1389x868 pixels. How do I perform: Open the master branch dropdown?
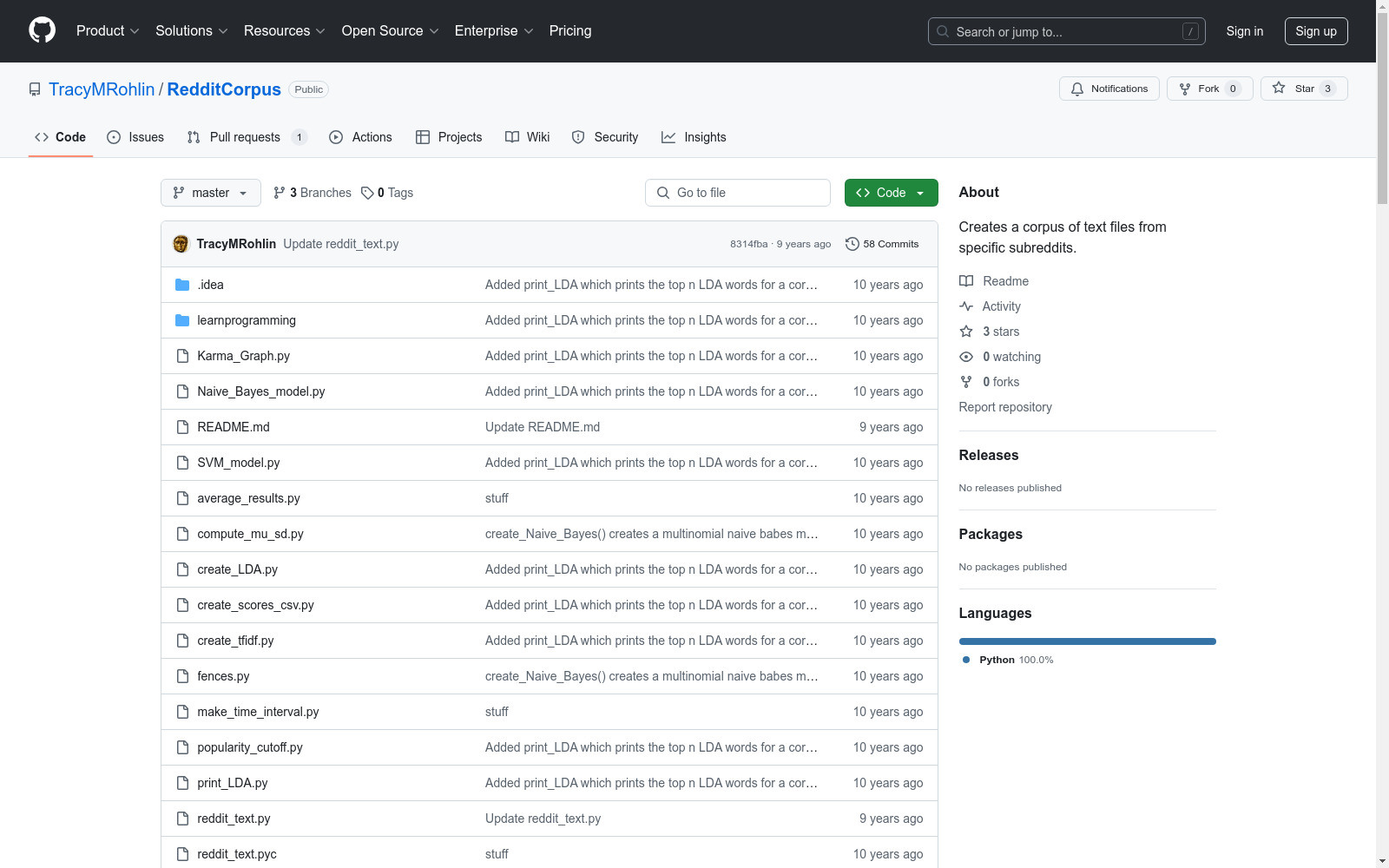coord(211,193)
